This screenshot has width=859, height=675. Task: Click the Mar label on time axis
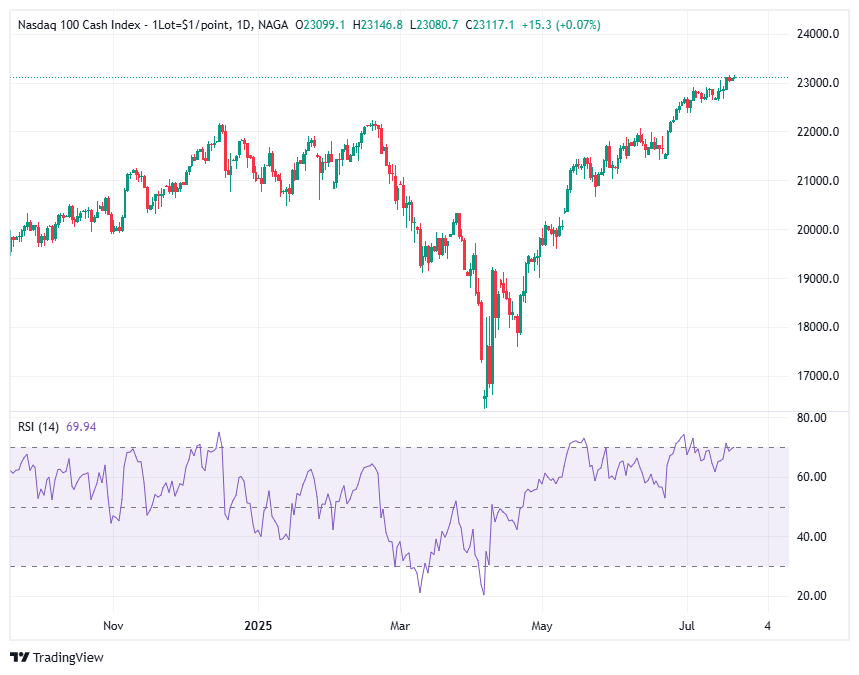point(399,625)
